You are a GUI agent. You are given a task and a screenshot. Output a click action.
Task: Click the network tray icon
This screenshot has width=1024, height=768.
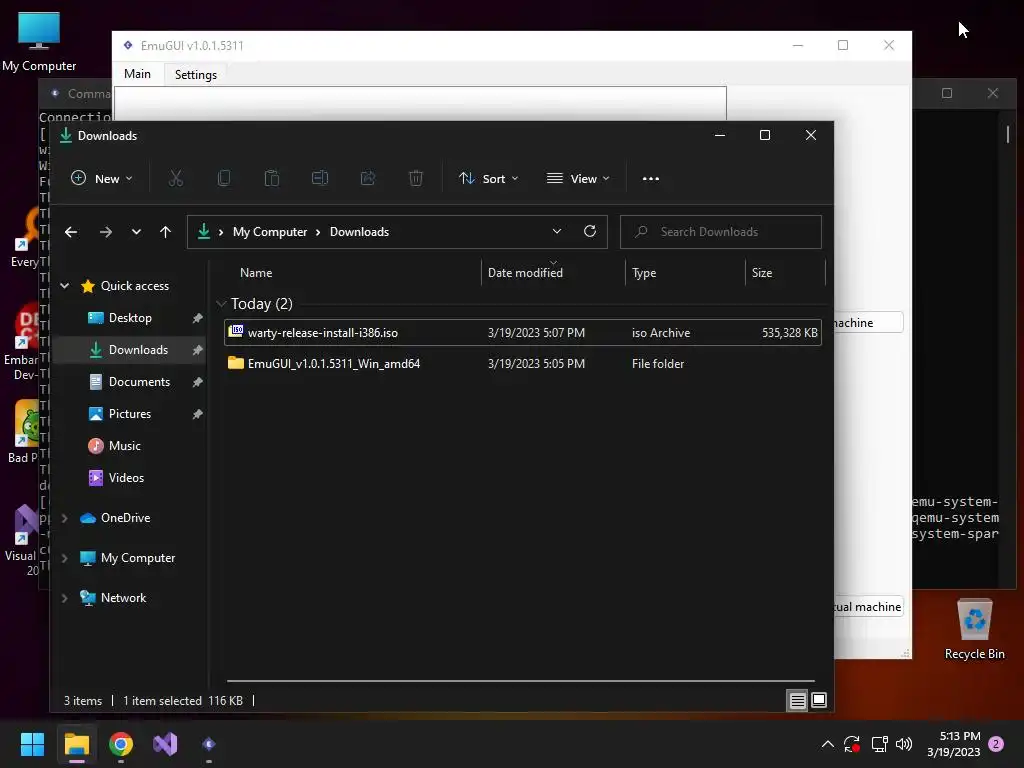pyautogui.click(x=880, y=744)
